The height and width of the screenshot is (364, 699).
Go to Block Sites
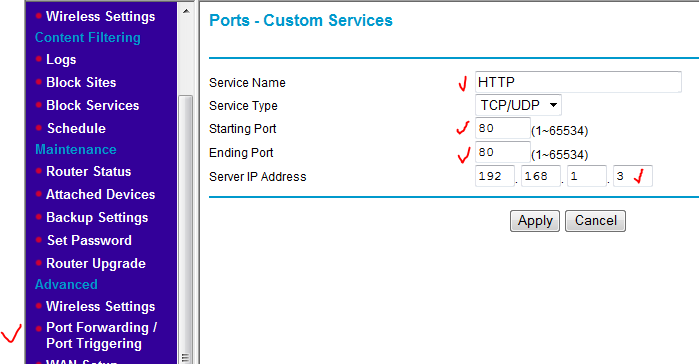[x=81, y=82]
